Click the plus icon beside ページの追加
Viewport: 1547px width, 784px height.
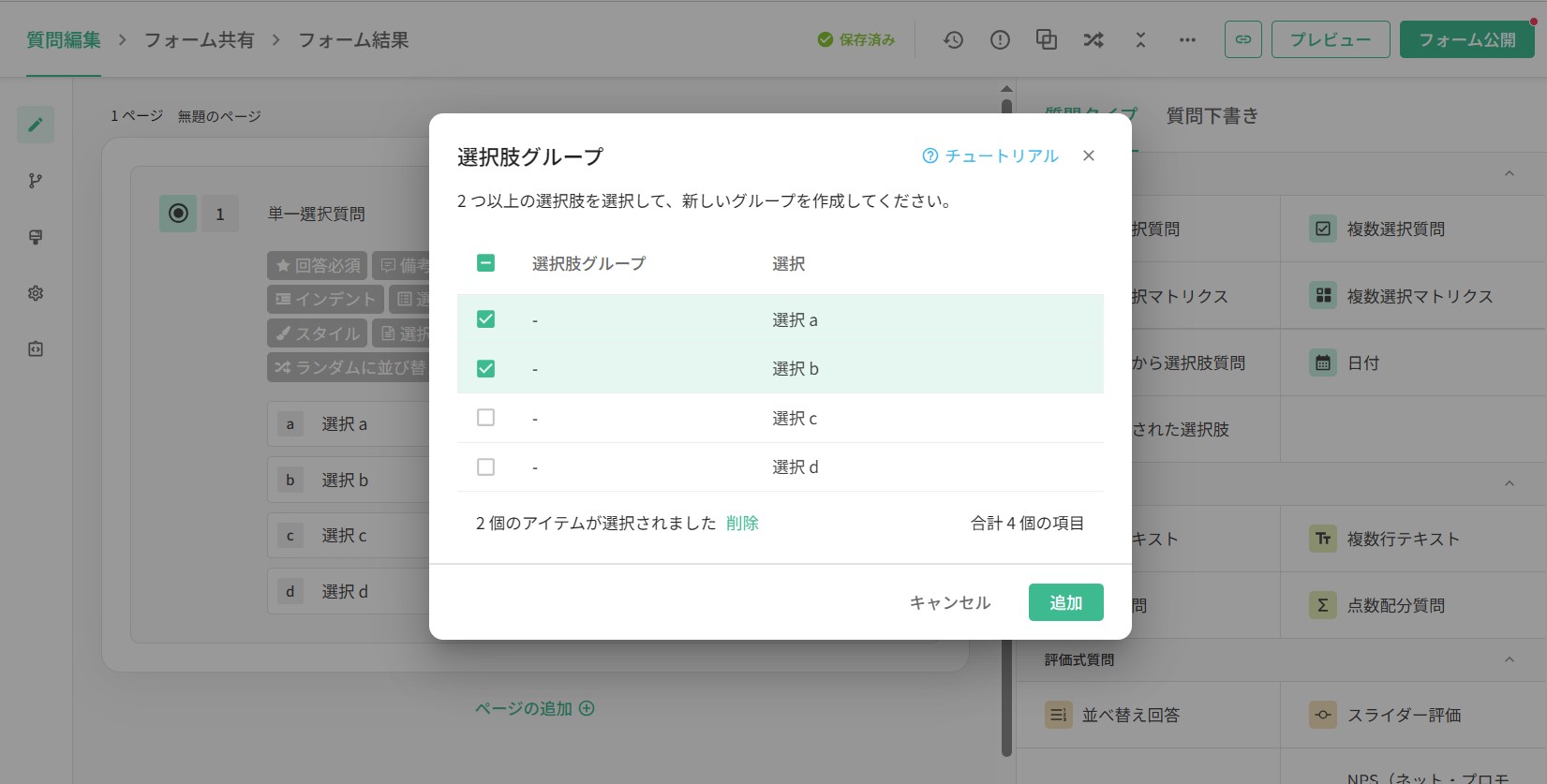(587, 708)
